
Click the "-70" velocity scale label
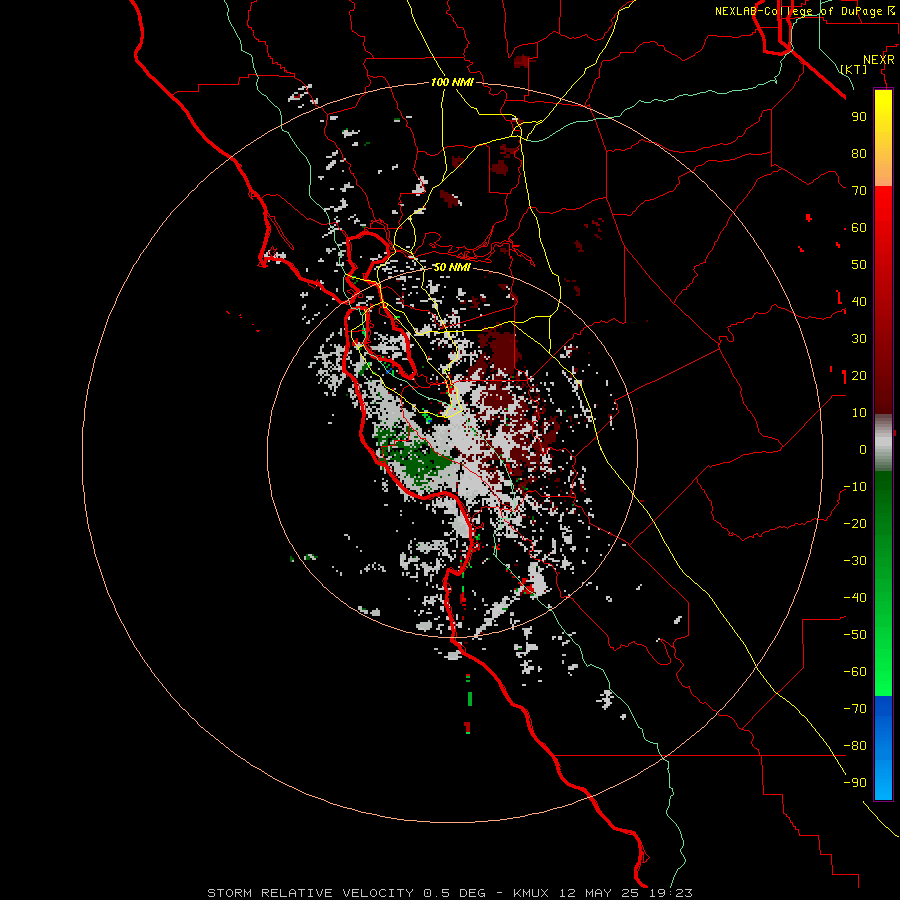[x=855, y=709]
